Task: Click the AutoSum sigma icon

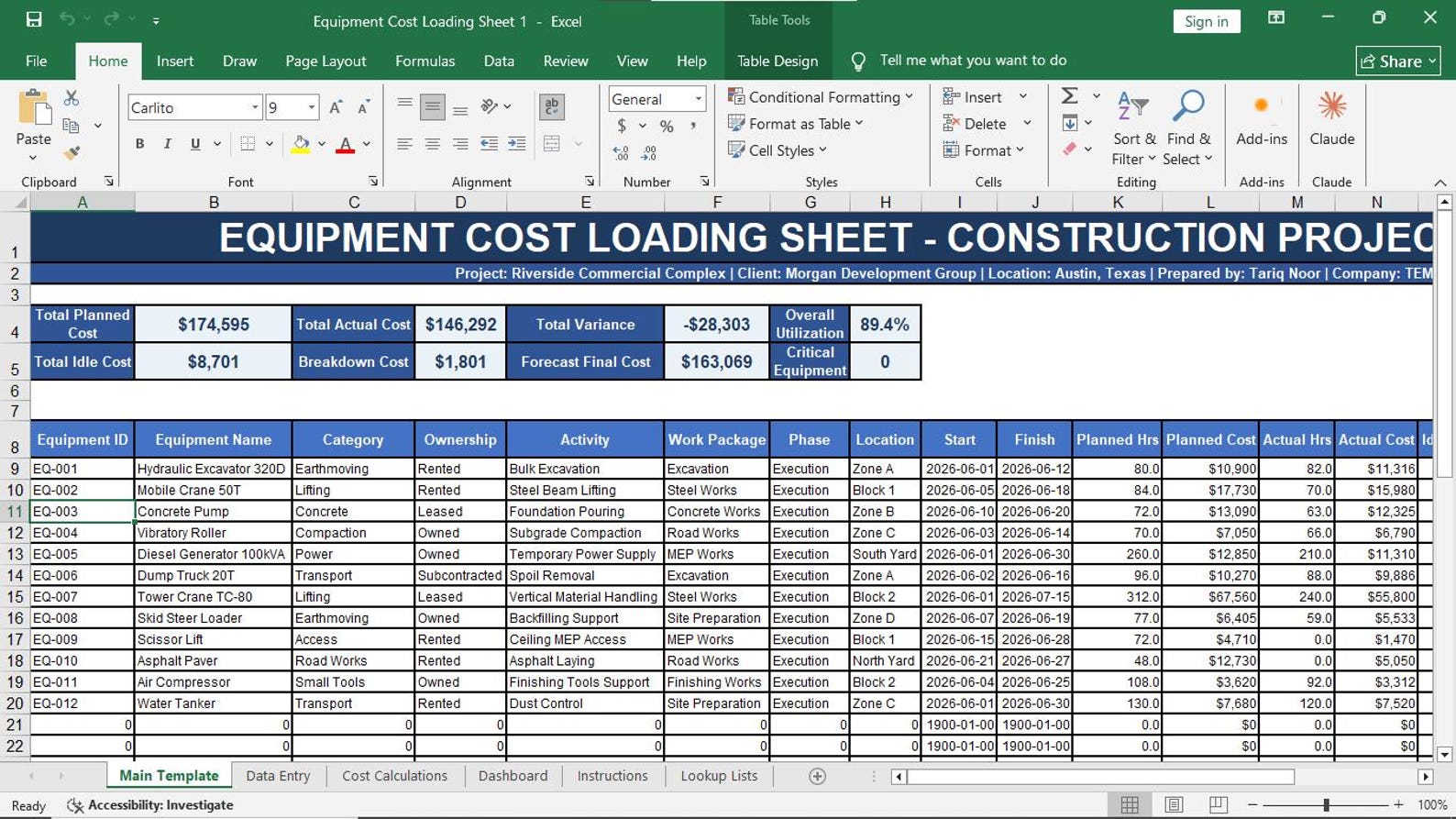Action: (x=1069, y=96)
